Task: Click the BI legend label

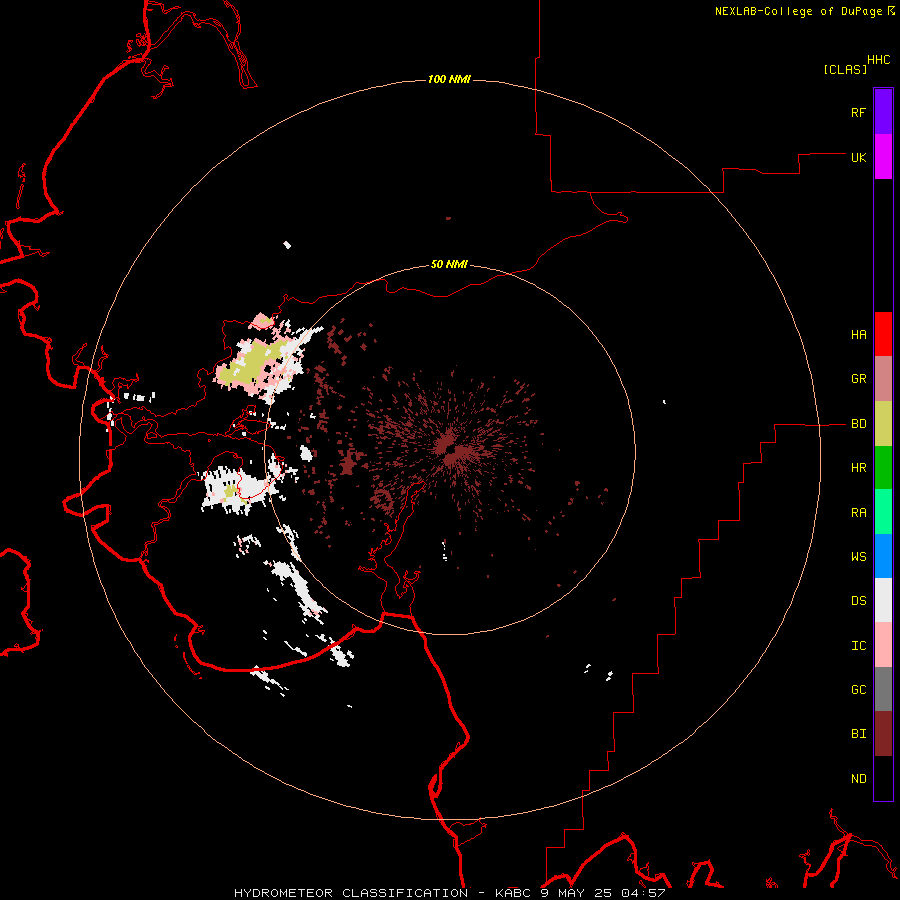Action: [x=858, y=734]
